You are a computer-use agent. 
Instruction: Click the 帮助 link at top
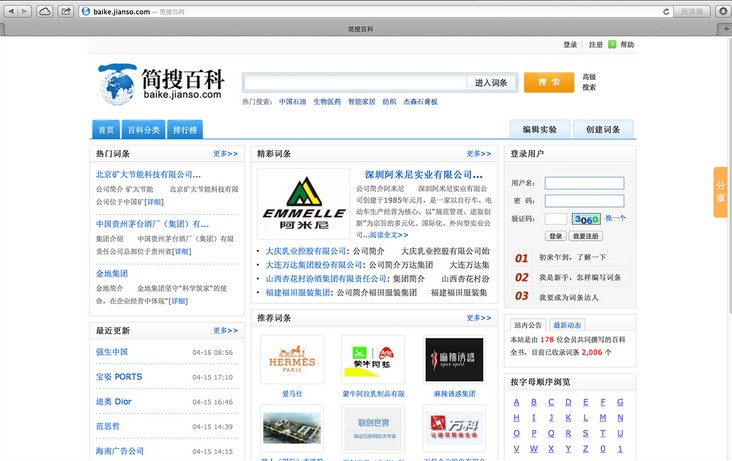click(627, 44)
